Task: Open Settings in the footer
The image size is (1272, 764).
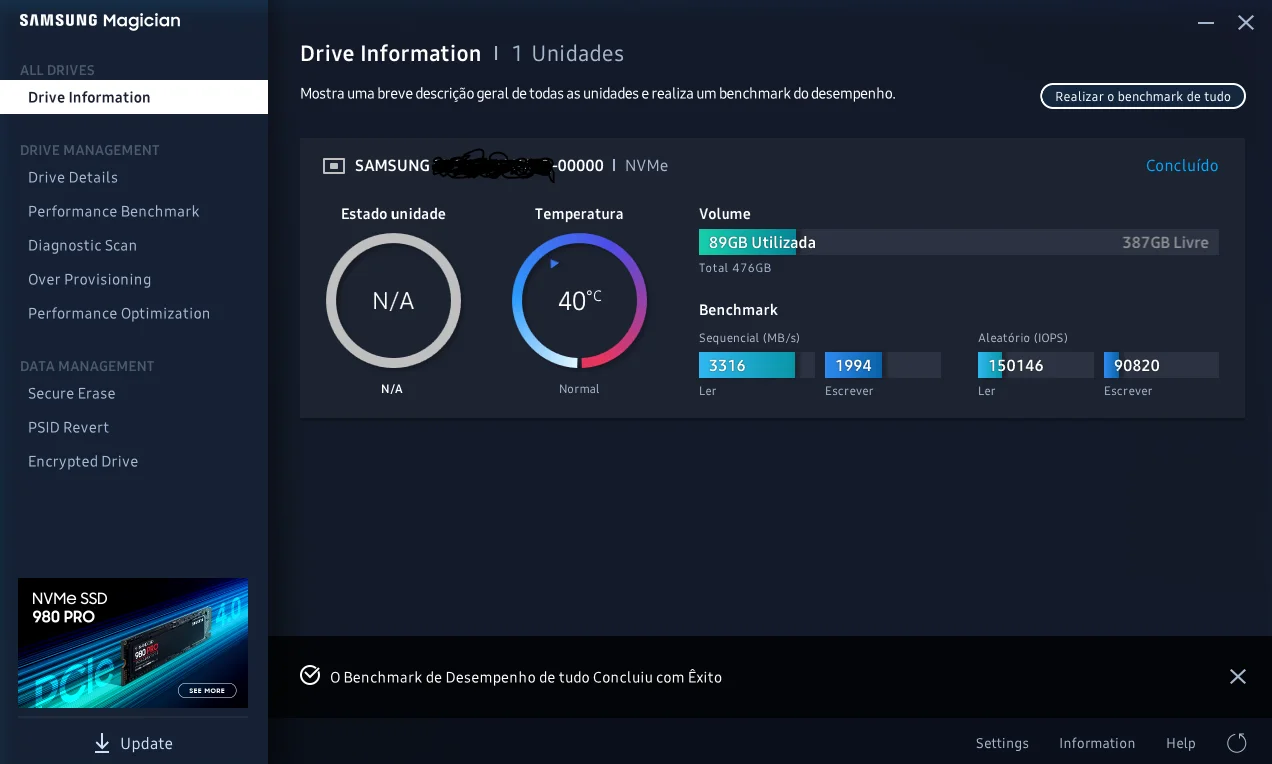Action: [1002, 743]
